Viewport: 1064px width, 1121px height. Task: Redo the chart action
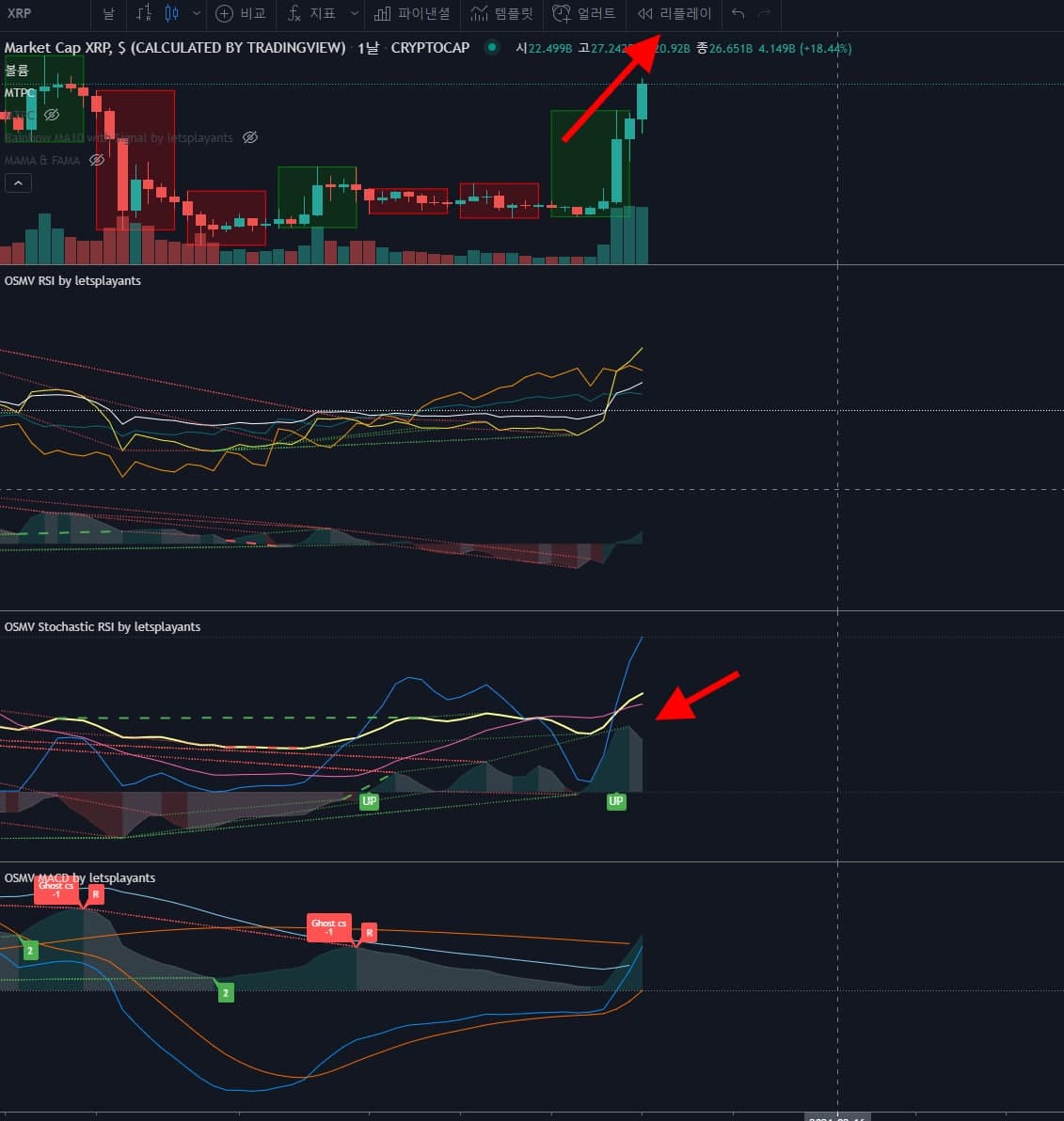tap(764, 13)
